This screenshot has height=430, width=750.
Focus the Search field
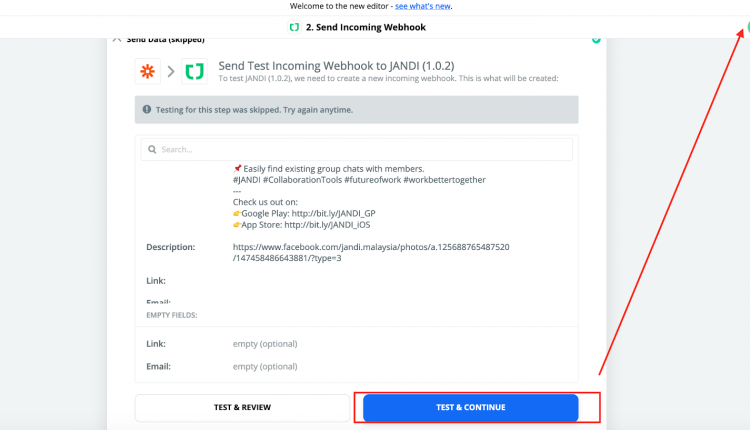coord(356,149)
